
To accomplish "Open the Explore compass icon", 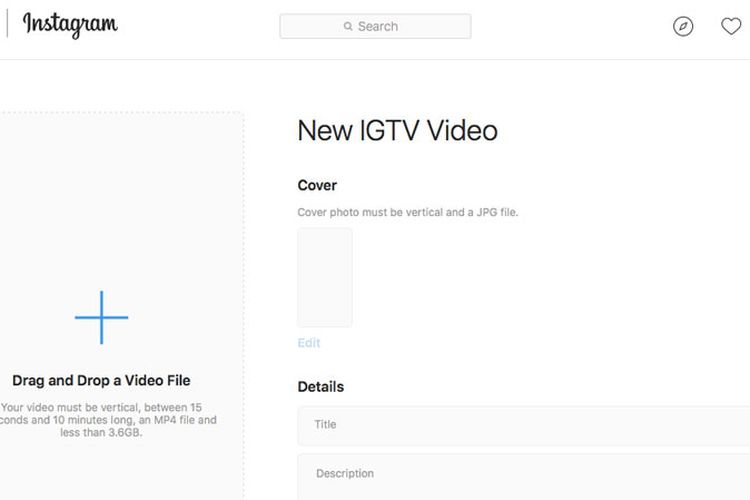I will [x=683, y=26].
